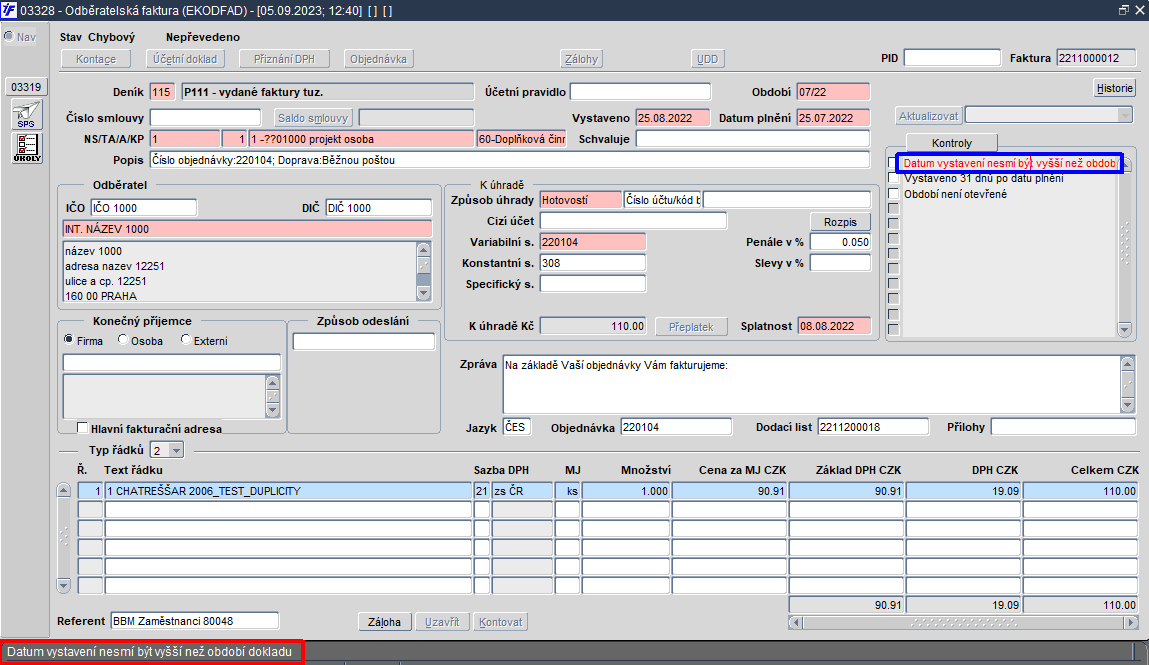Image resolution: width=1149 pixels, height=665 pixels.
Task: Click the Aktualizovat button
Action: tap(928, 116)
